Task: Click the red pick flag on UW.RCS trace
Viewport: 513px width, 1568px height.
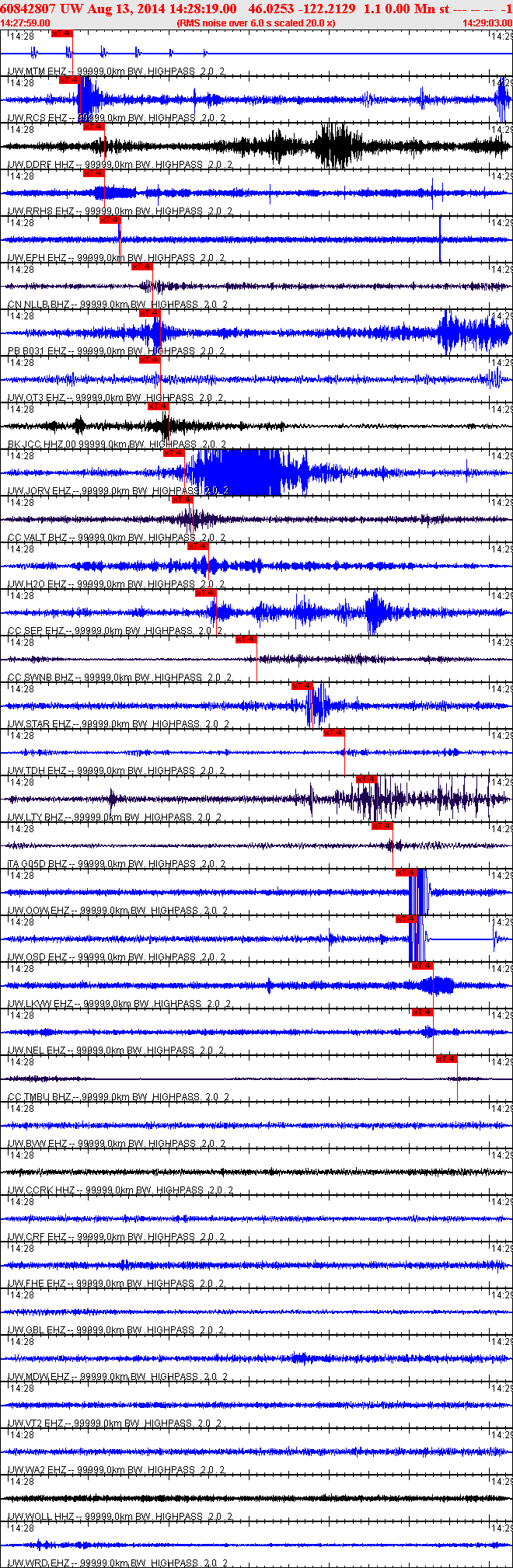Action: [70, 80]
